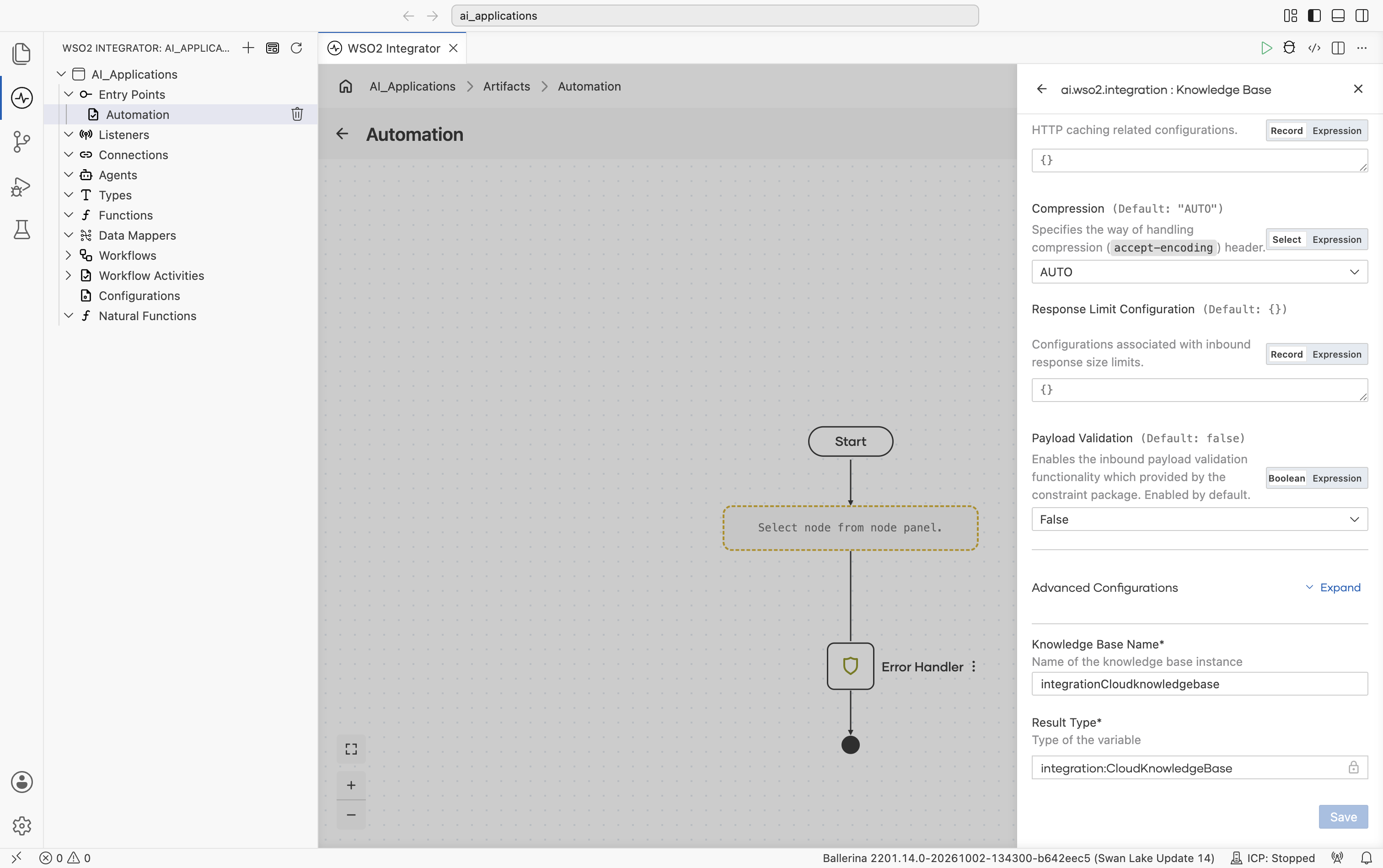1383x868 pixels.
Task: Open the Payload Validation False dropdown
Action: coord(1199,519)
